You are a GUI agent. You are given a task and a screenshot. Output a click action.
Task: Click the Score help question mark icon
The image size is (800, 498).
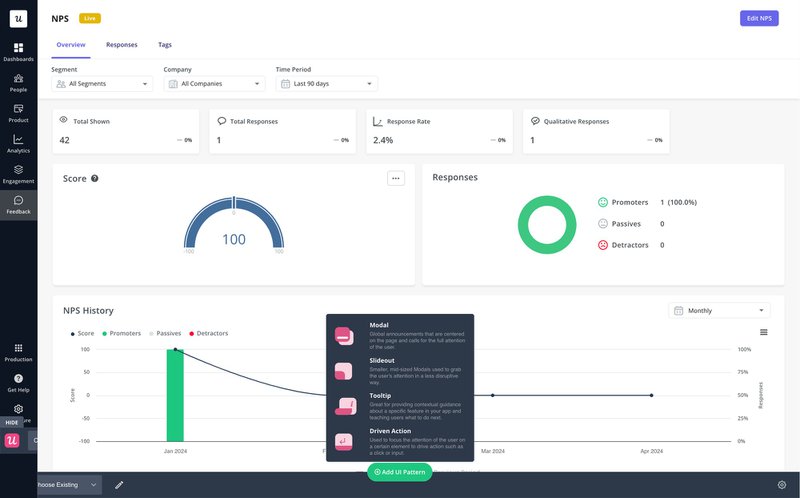tap(95, 178)
